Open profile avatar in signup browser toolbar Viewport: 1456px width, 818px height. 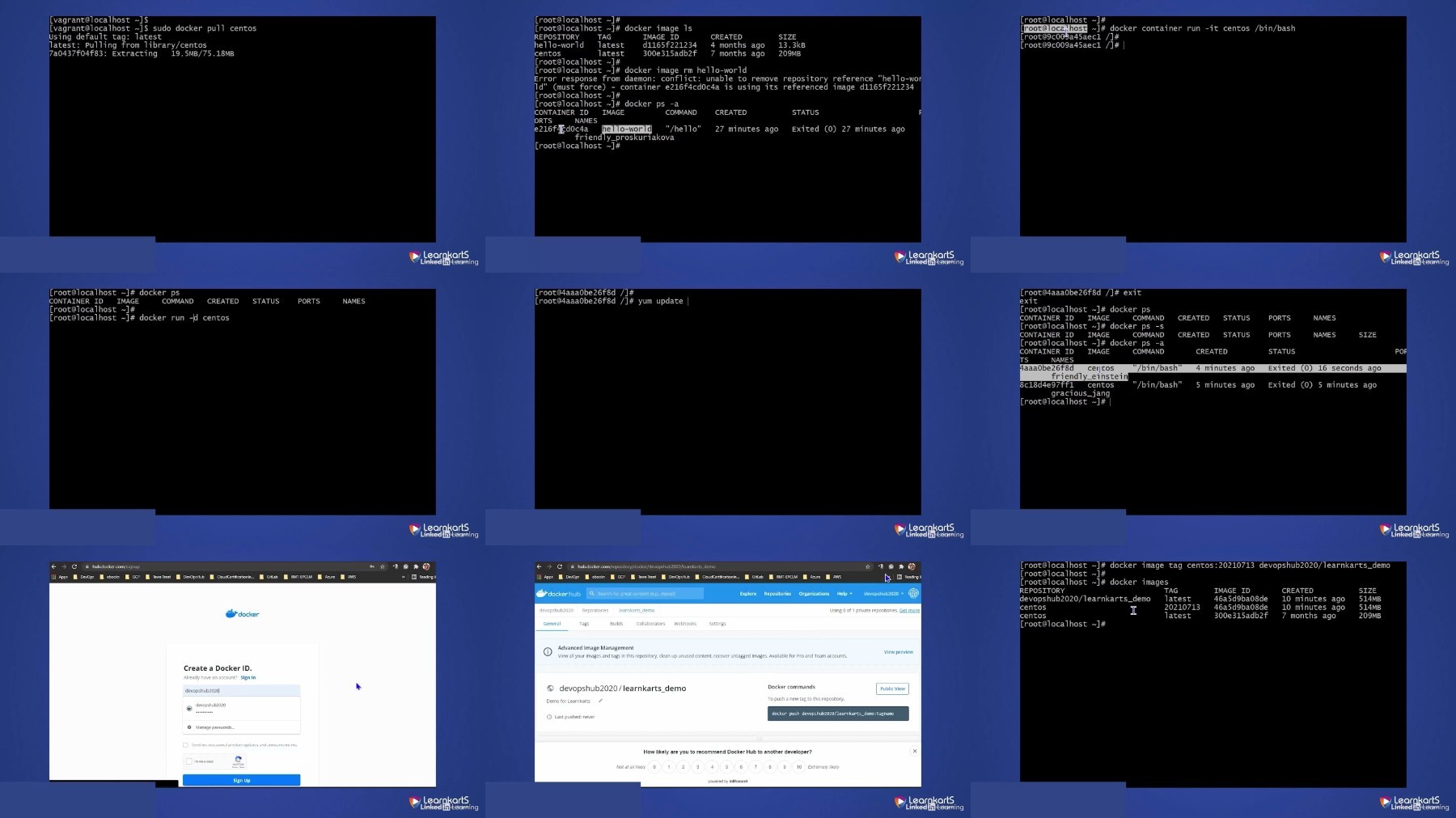[426, 566]
